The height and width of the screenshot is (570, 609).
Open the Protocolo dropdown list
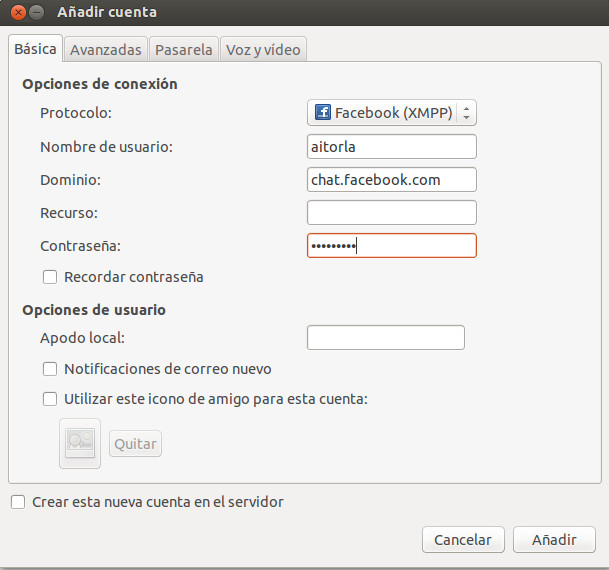(391, 113)
